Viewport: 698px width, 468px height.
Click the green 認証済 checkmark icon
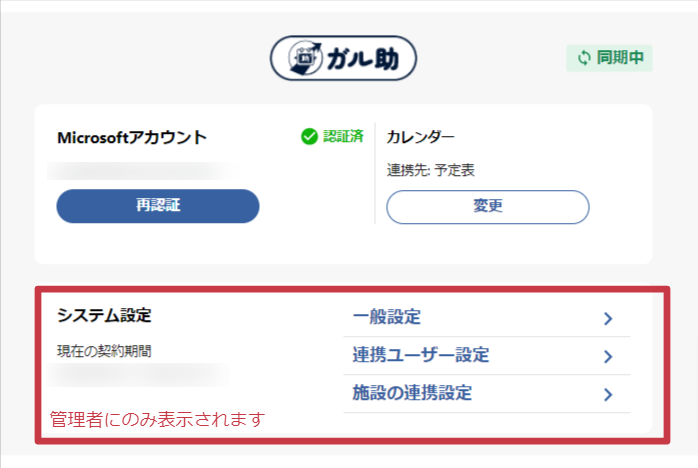coord(309,137)
